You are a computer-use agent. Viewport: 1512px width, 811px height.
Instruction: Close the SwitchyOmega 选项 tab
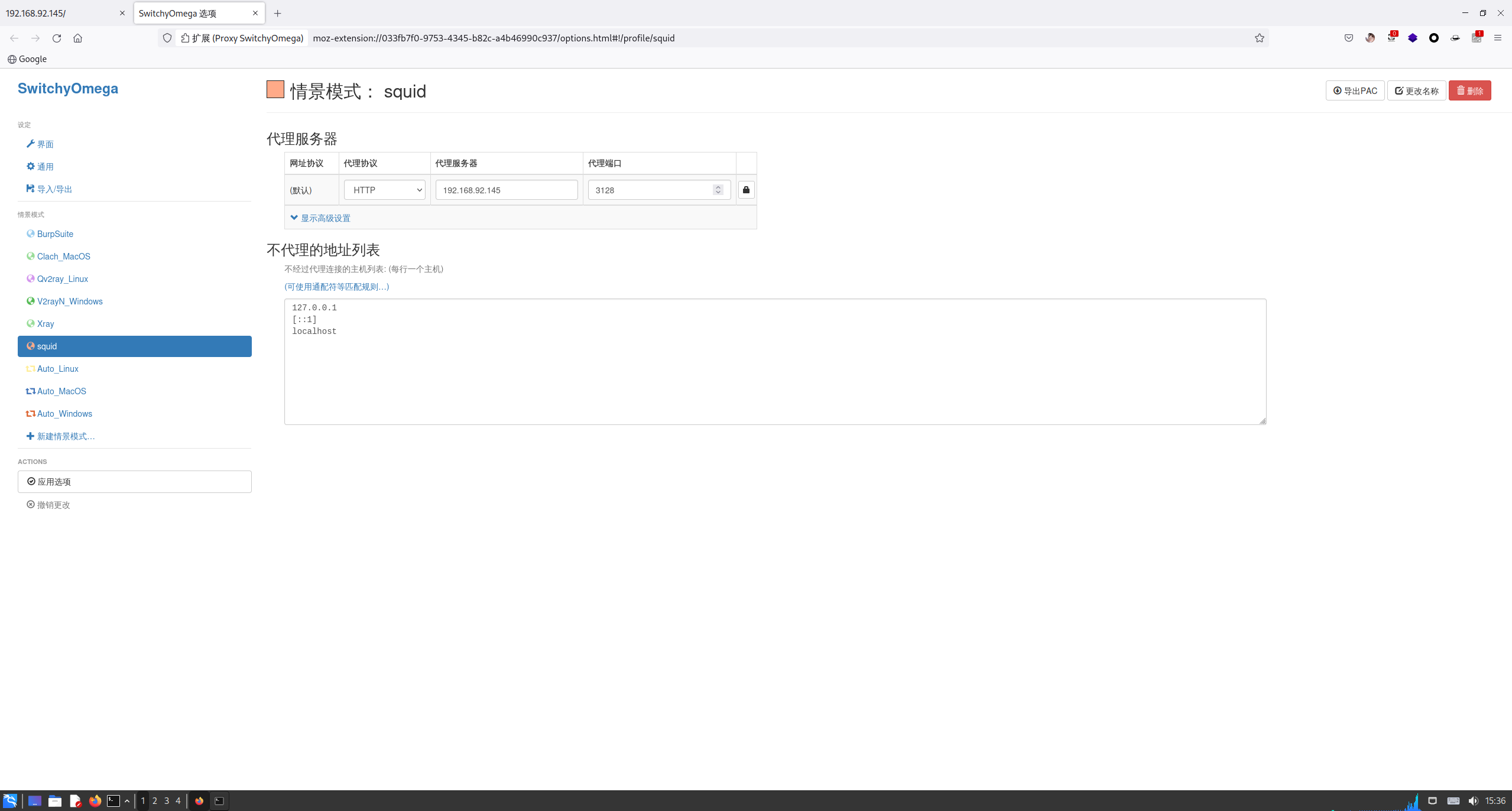tap(255, 13)
